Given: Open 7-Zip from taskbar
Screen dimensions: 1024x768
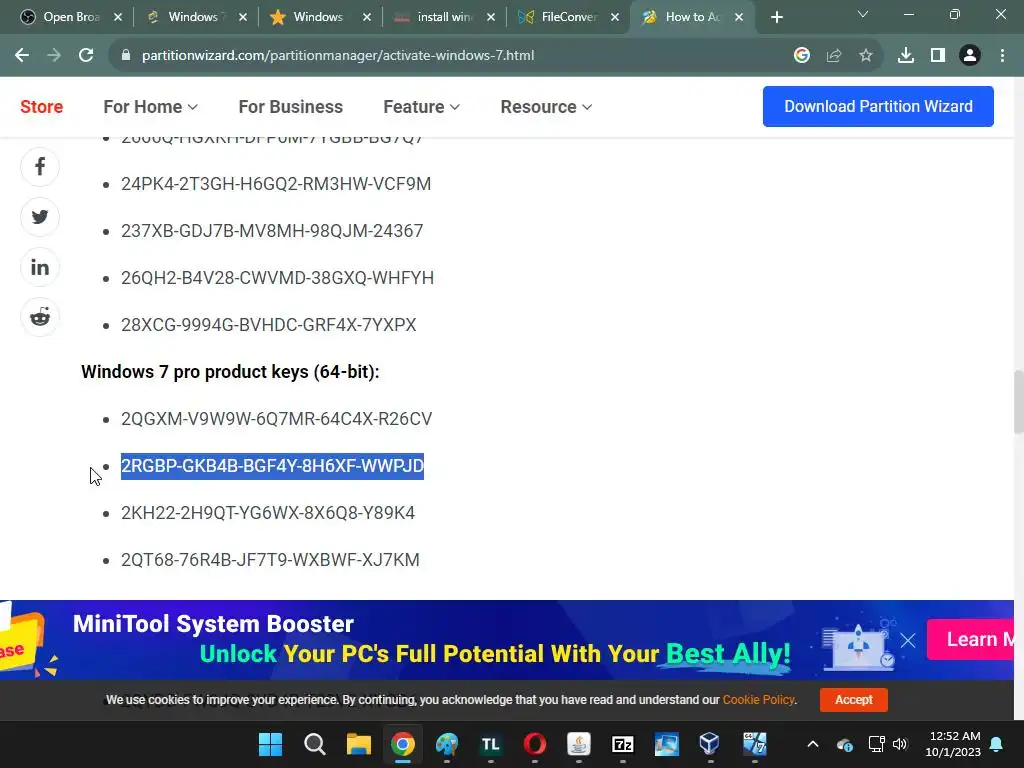Looking at the screenshot, I should 623,744.
